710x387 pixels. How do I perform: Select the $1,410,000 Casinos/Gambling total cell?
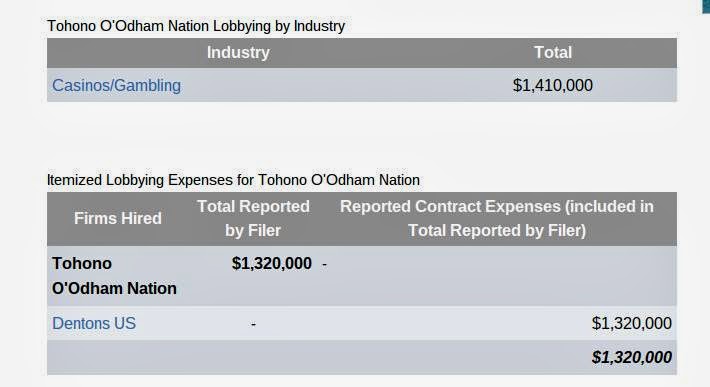[553, 85]
